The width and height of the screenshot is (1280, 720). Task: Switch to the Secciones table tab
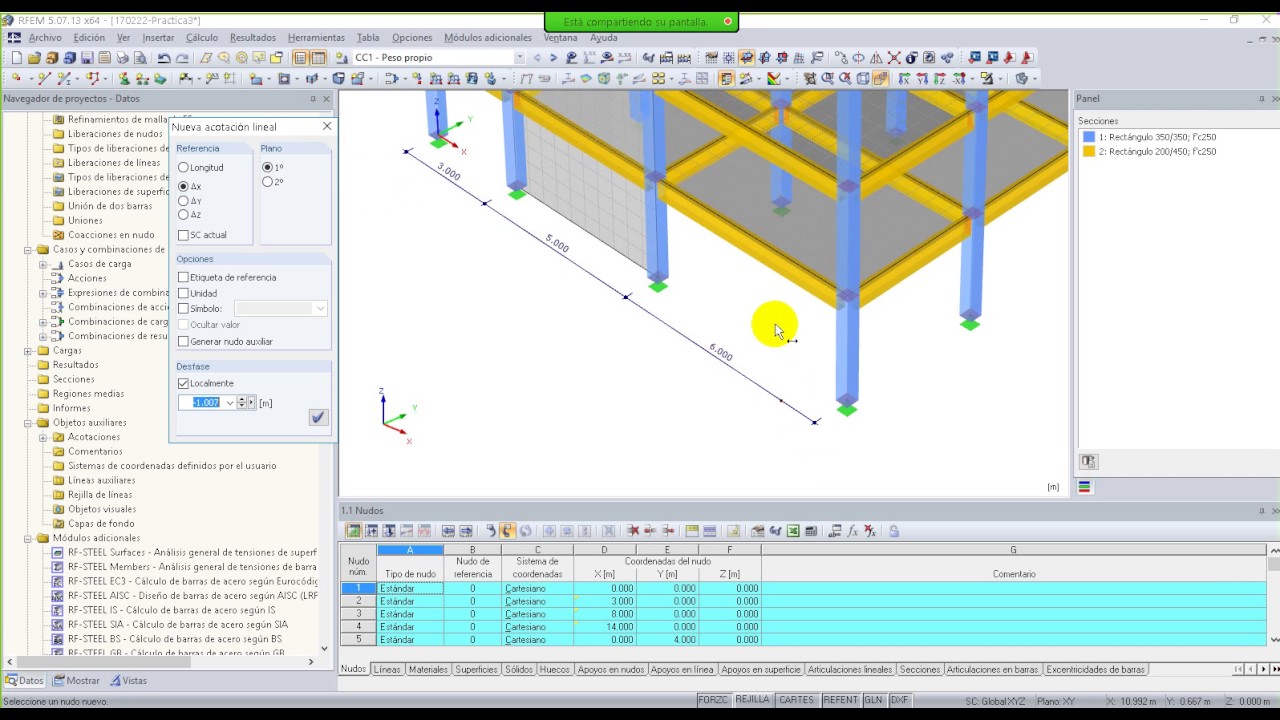tap(919, 669)
